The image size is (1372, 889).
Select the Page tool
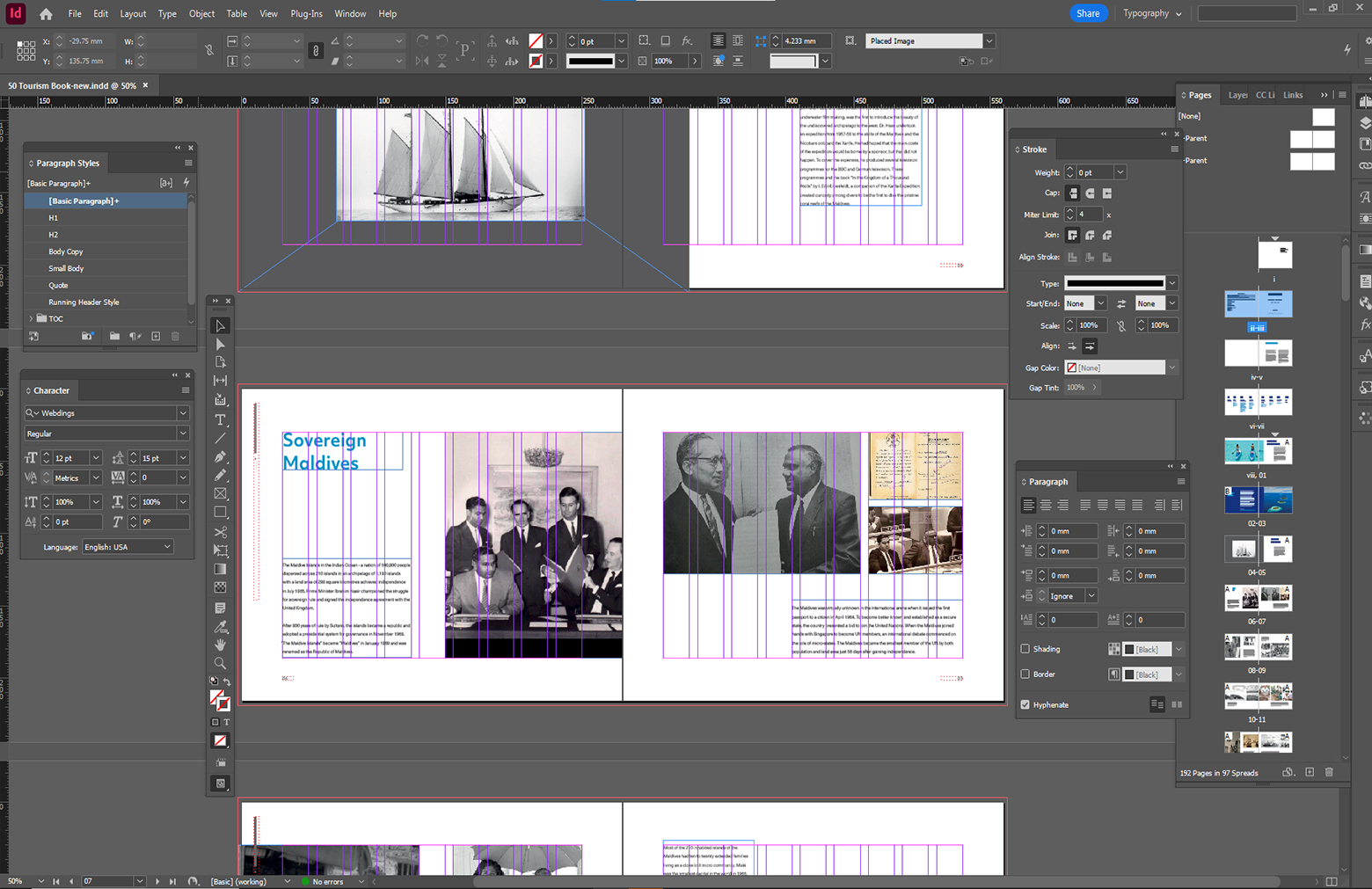pos(221,362)
